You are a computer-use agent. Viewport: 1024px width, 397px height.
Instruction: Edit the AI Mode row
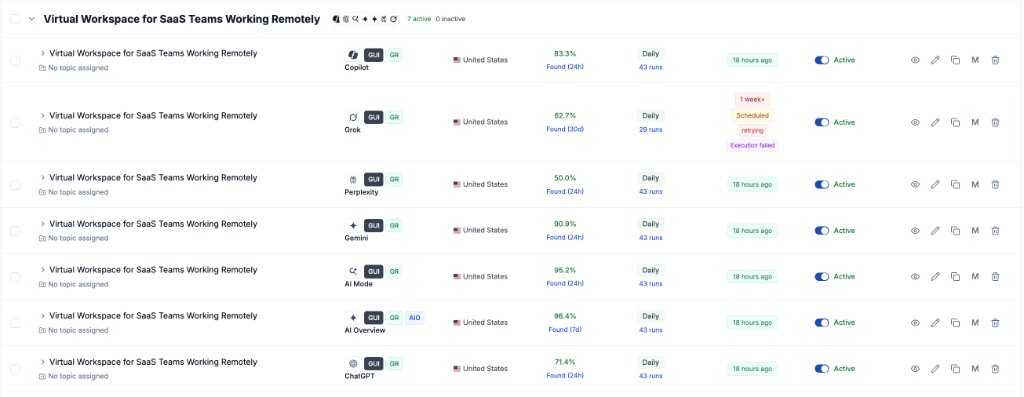pyautogui.click(x=935, y=277)
